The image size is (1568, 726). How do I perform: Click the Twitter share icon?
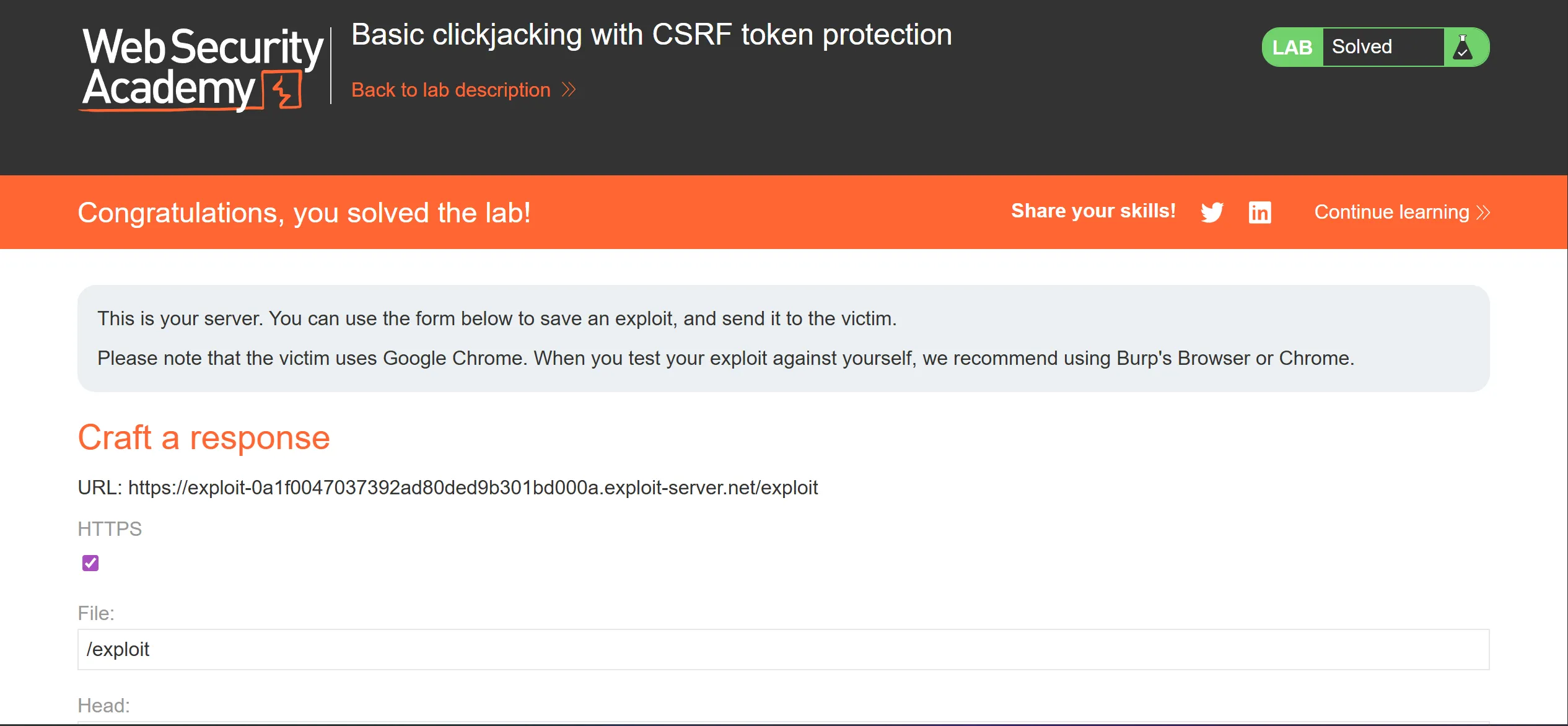point(1212,212)
